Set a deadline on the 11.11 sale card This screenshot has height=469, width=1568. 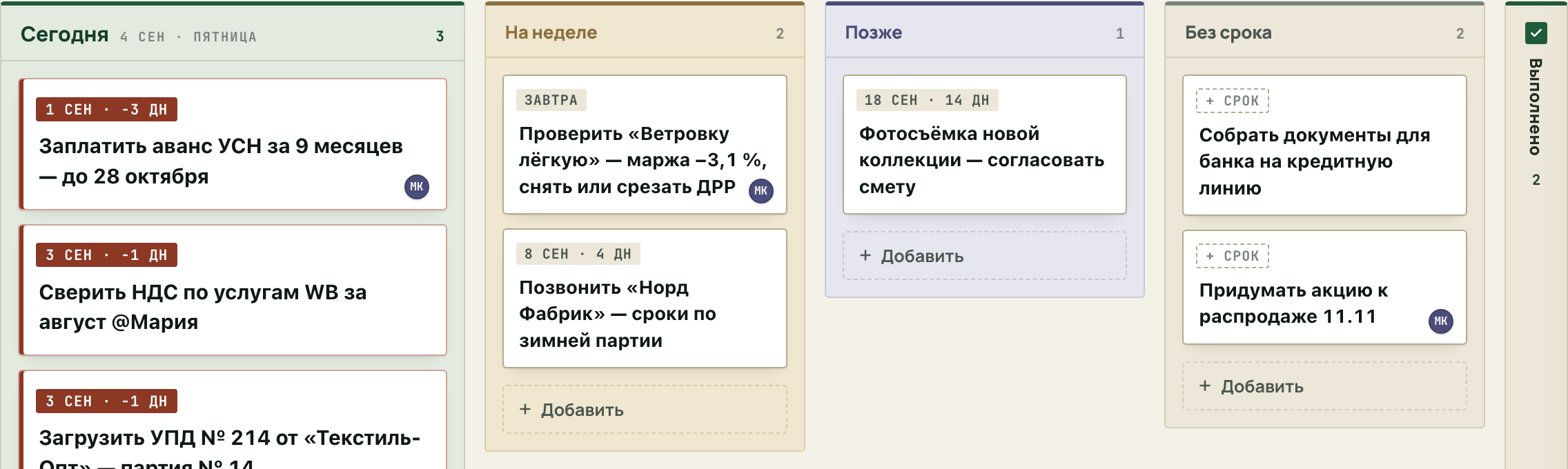[x=1233, y=256]
